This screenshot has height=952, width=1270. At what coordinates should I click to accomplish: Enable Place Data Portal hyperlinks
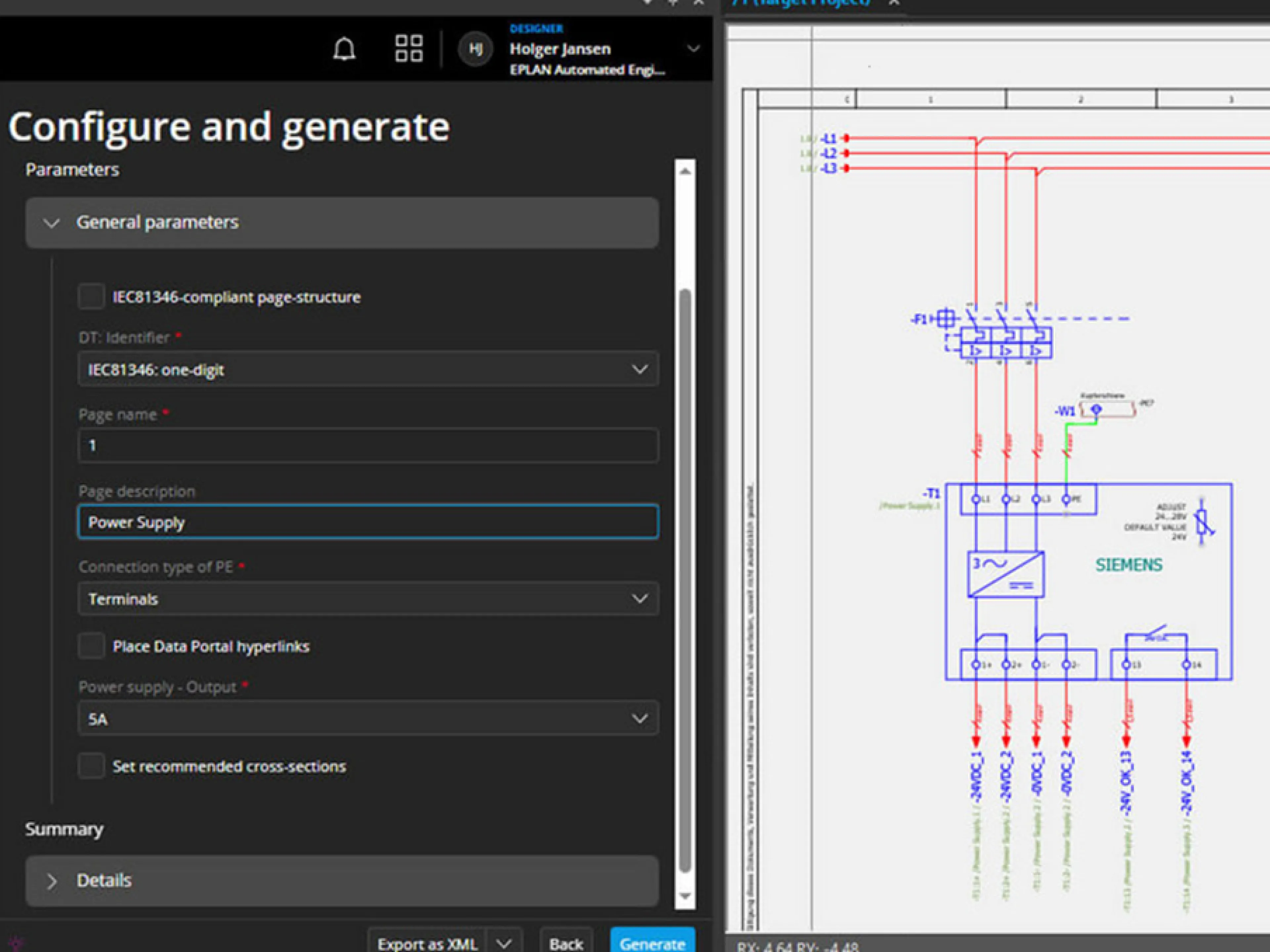click(91, 646)
